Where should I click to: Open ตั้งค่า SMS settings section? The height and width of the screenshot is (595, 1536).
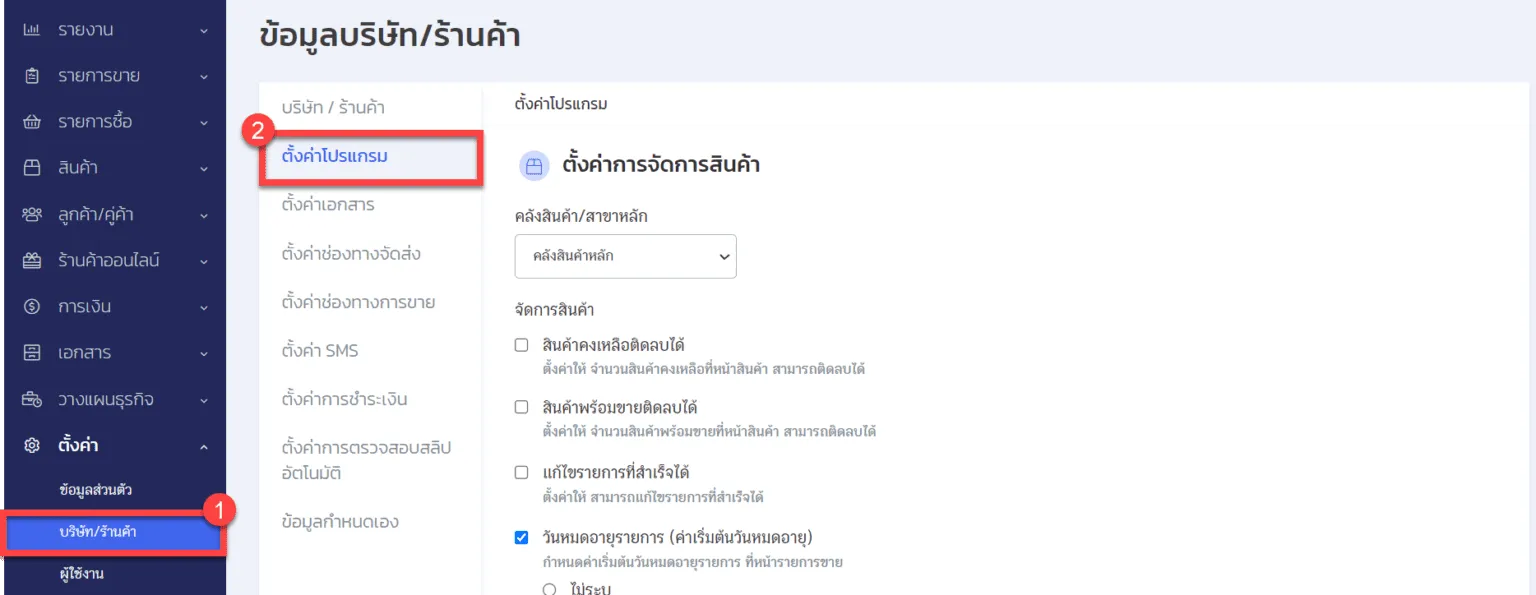point(320,351)
